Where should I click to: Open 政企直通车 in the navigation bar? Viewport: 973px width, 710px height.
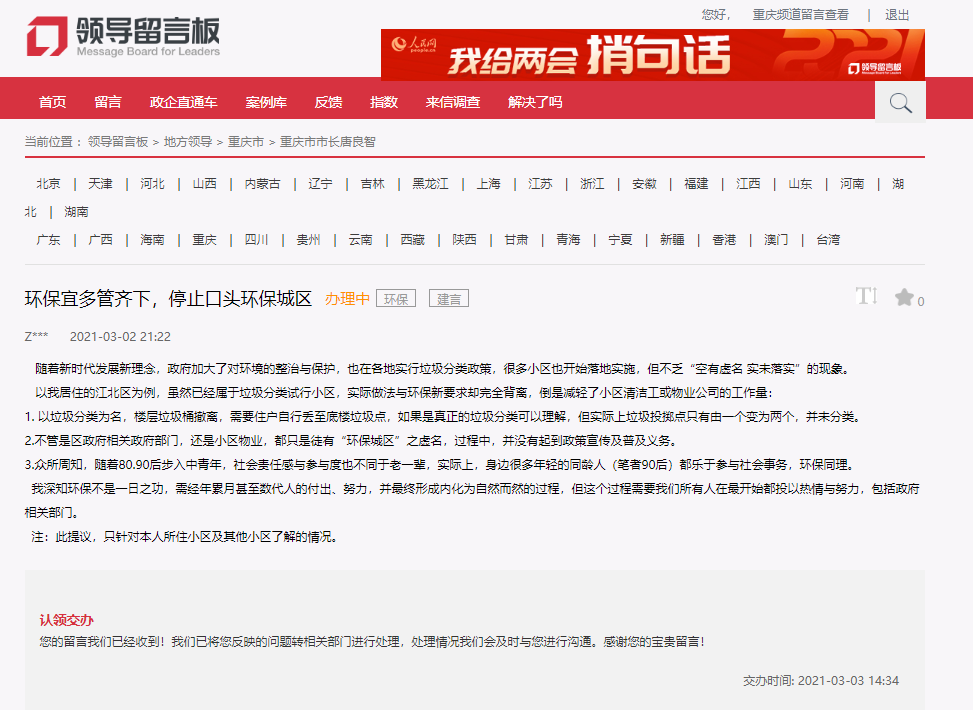click(183, 102)
